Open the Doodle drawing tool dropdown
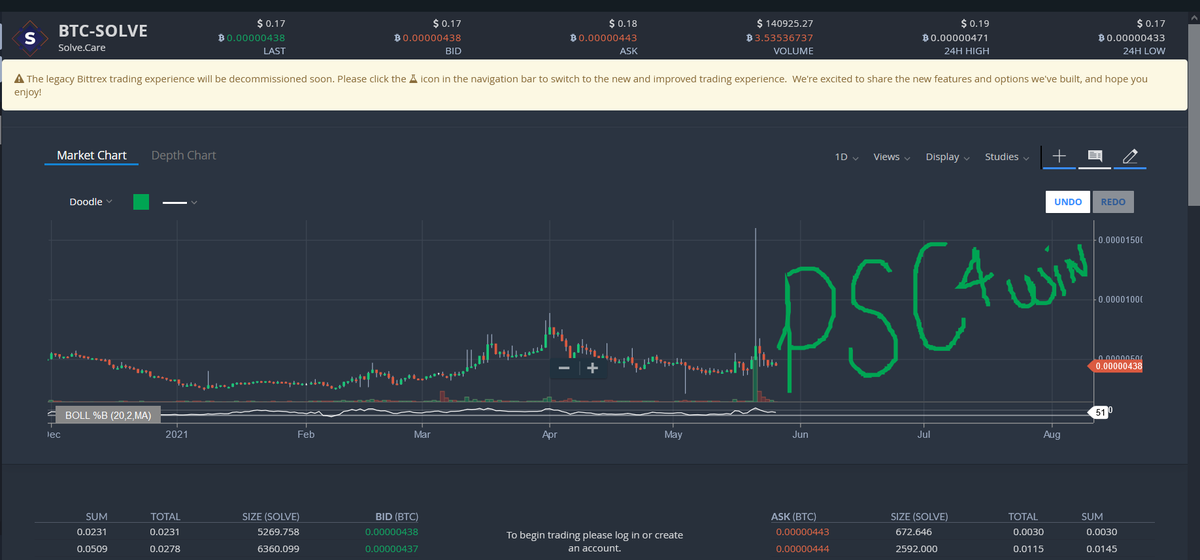This screenshot has height=560, width=1200. 90,202
